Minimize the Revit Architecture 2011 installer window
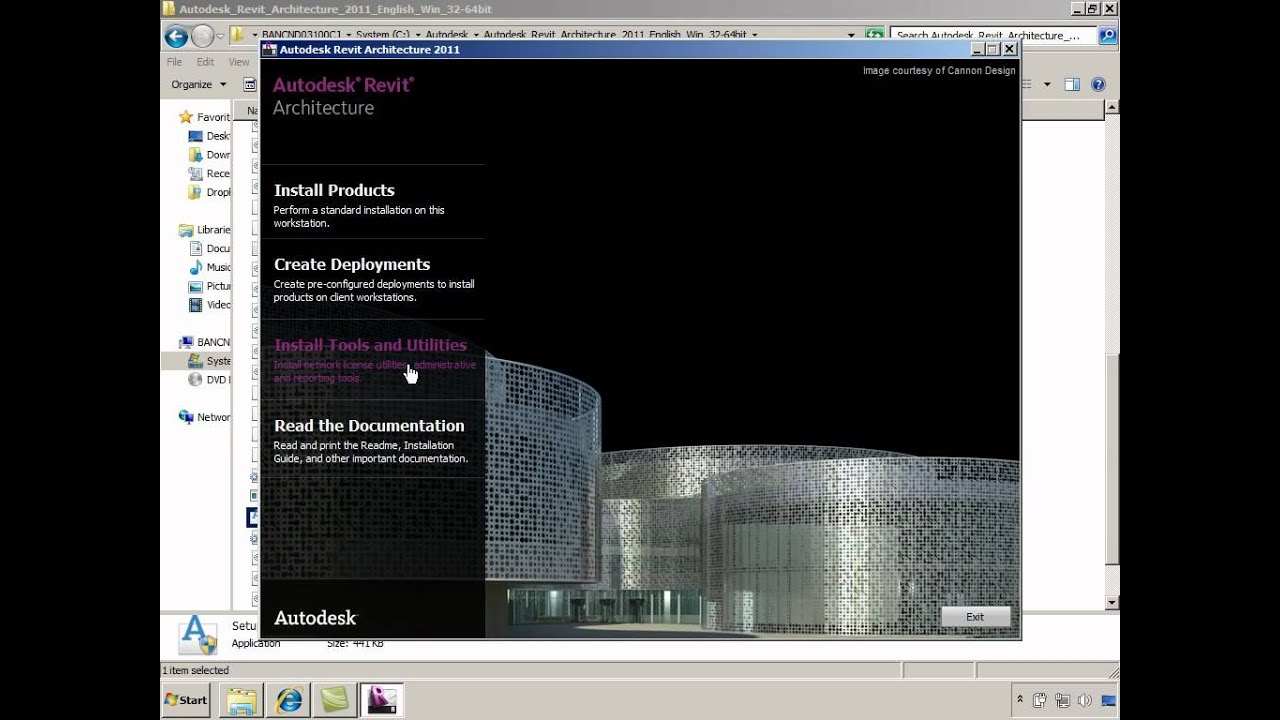Viewport: 1280px width, 720px height. pyautogui.click(x=977, y=49)
